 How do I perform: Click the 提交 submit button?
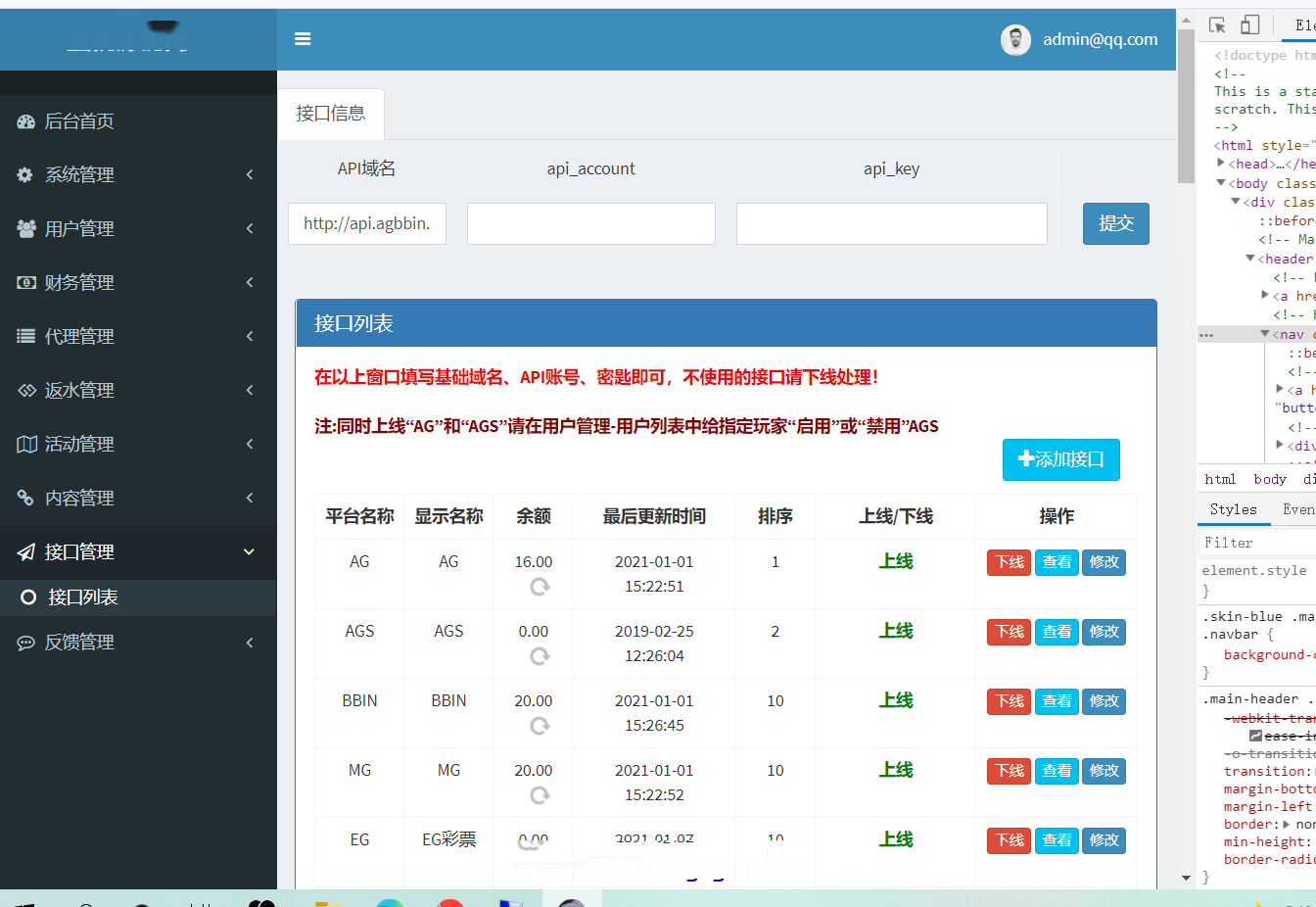(x=1115, y=223)
